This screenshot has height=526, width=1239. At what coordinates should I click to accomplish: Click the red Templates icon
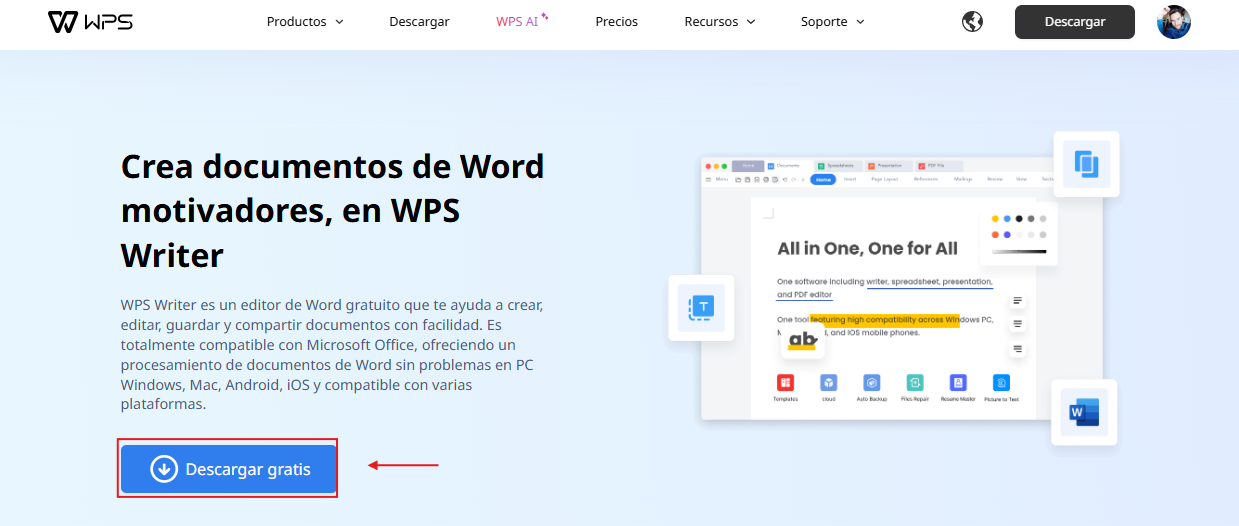[x=785, y=383]
